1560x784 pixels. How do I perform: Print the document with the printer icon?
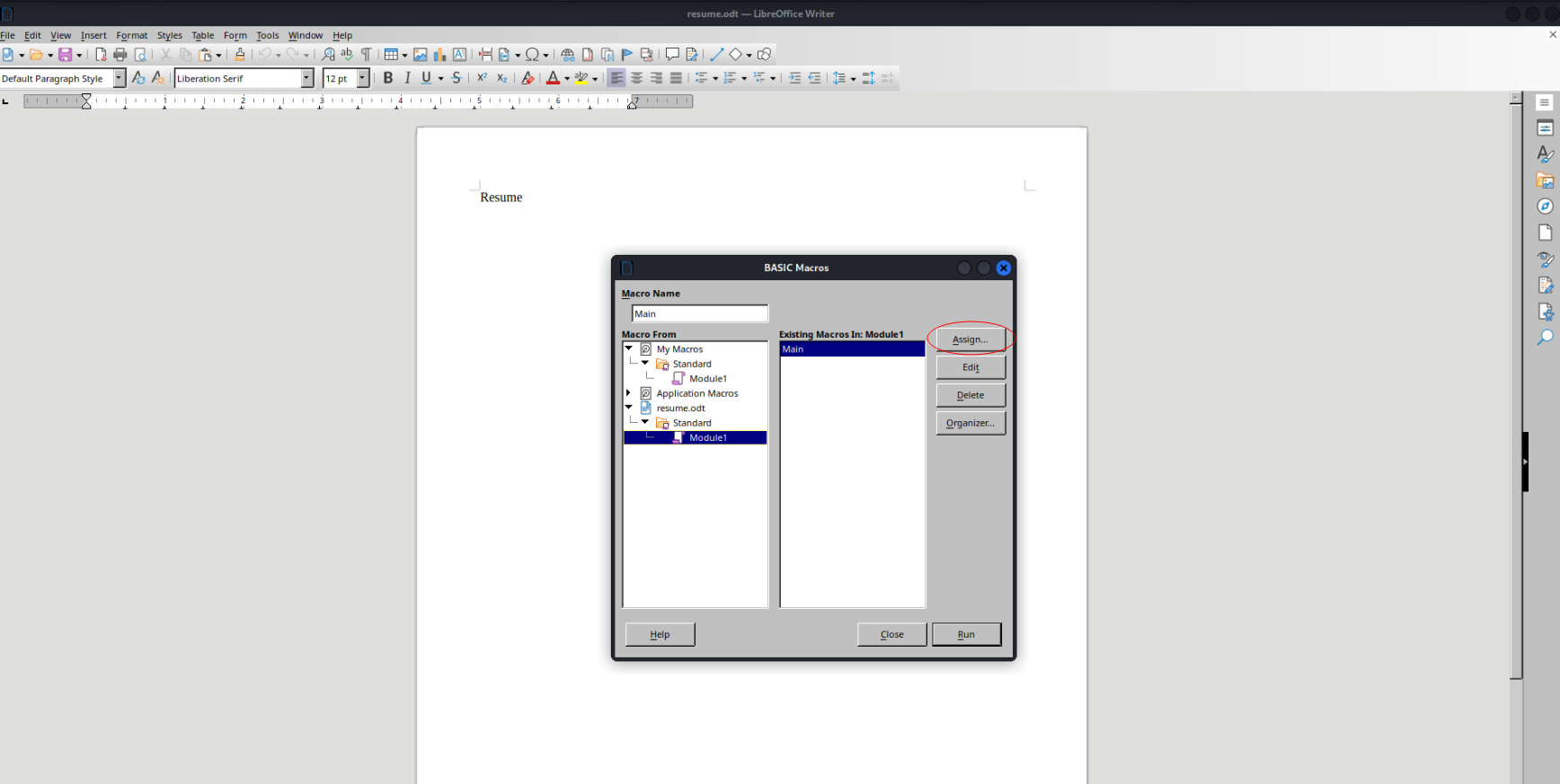coord(120,55)
